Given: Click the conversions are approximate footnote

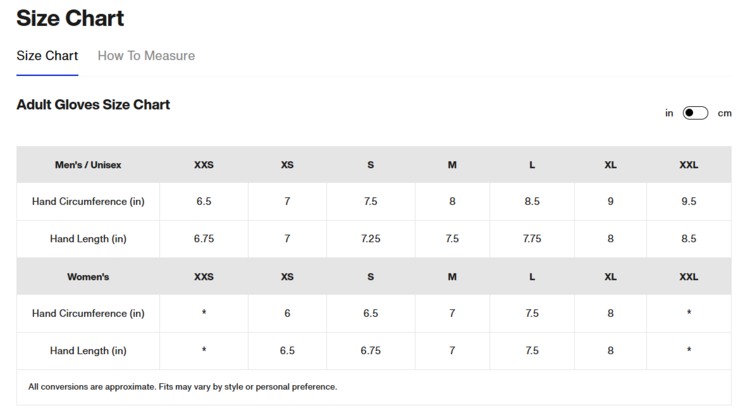Looking at the screenshot, I should 182,386.
